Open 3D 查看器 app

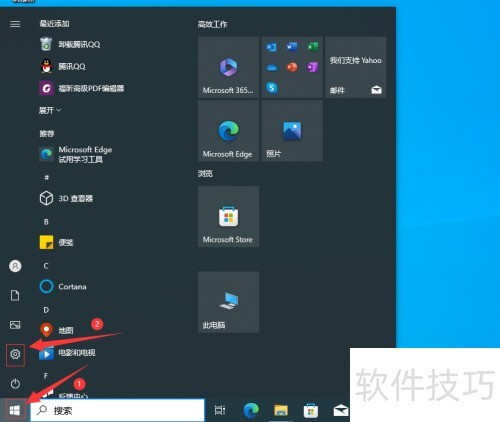66,198
